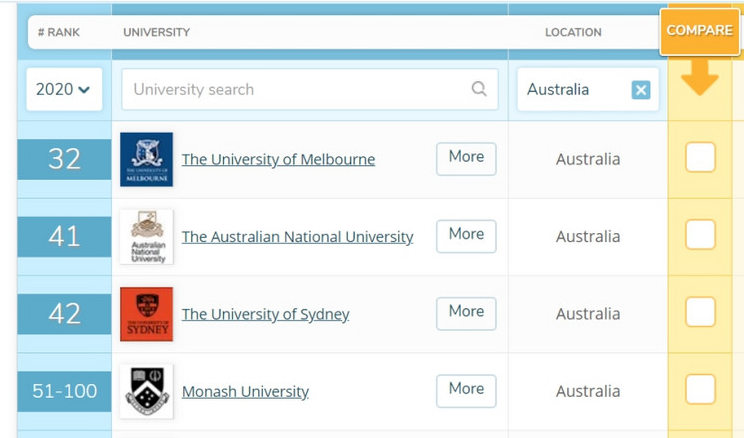Tick compare checkbox for University of Sydney
This screenshot has height=438, width=744.
pyautogui.click(x=700, y=312)
